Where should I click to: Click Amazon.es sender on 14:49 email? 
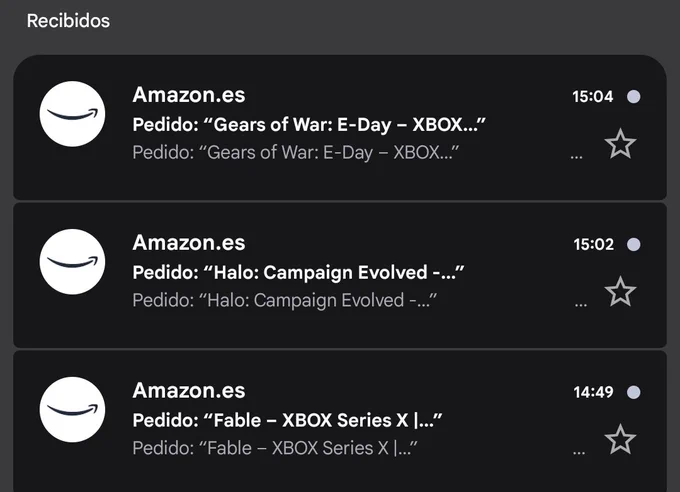(x=189, y=390)
